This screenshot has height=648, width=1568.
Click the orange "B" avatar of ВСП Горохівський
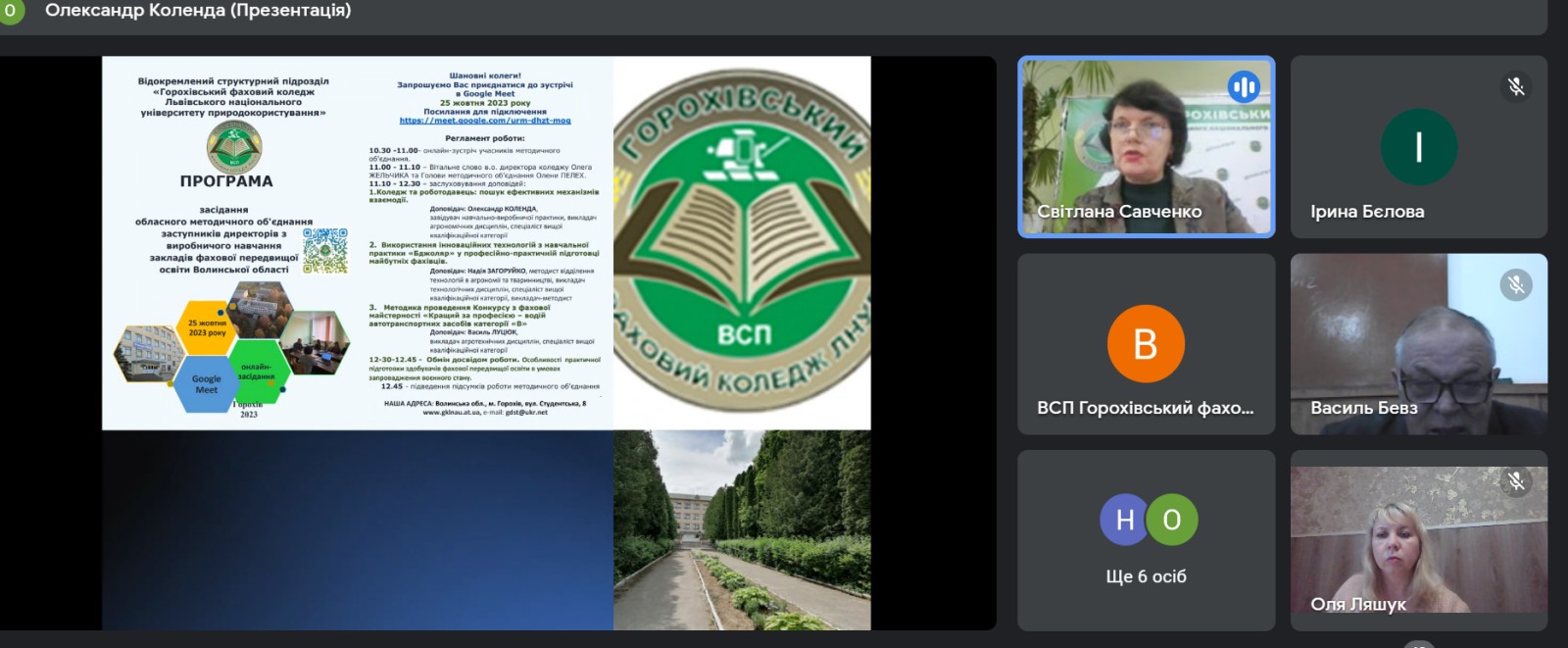(1145, 344)
